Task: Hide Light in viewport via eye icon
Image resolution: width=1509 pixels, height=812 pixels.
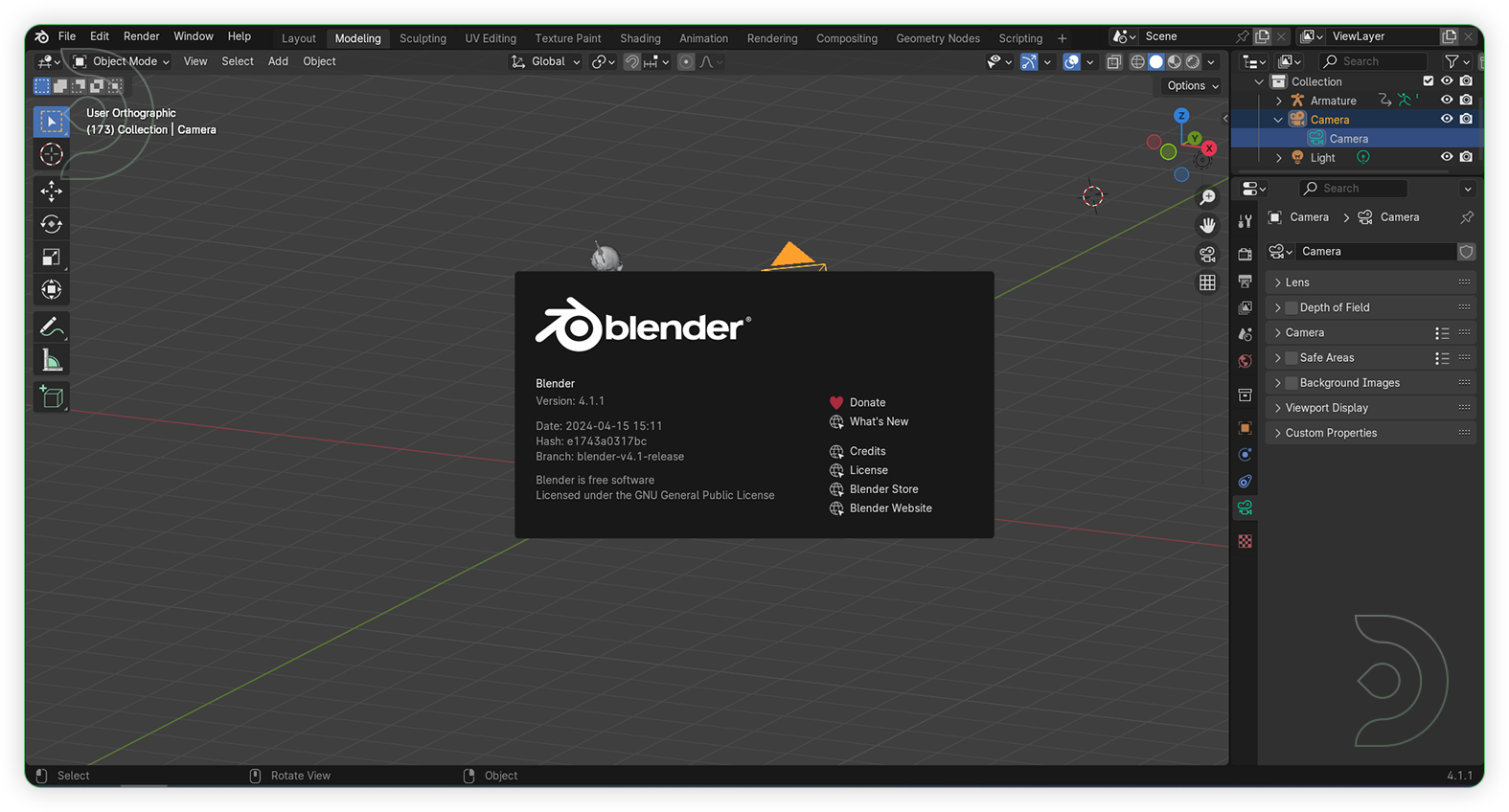Action: click(1447, 157)
